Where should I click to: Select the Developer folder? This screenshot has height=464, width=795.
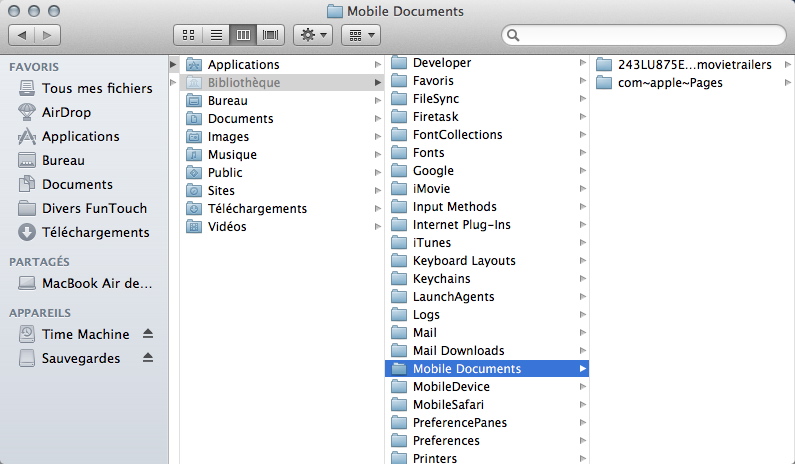(x=487, y=62)
